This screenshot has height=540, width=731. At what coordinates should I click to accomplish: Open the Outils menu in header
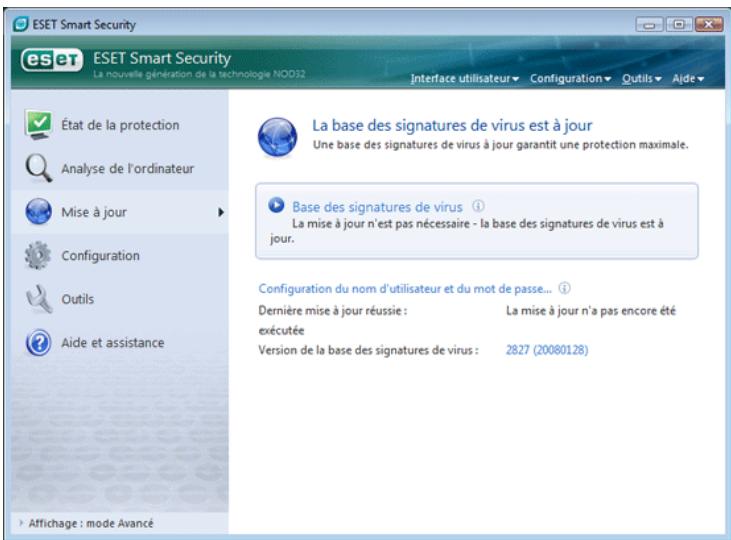(641, 78)
